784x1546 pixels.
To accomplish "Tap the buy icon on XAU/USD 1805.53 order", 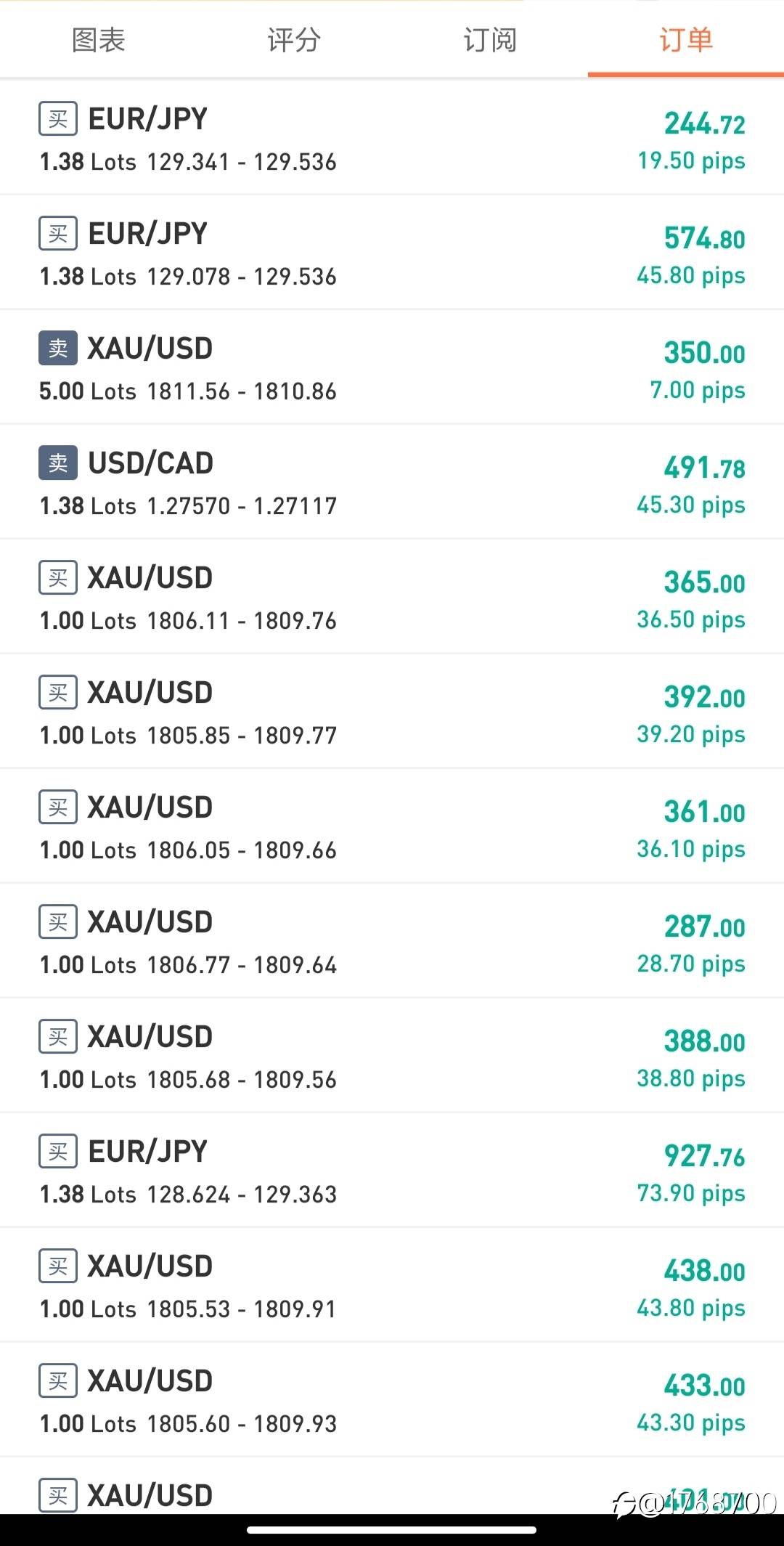I will tap(58, 1266).
